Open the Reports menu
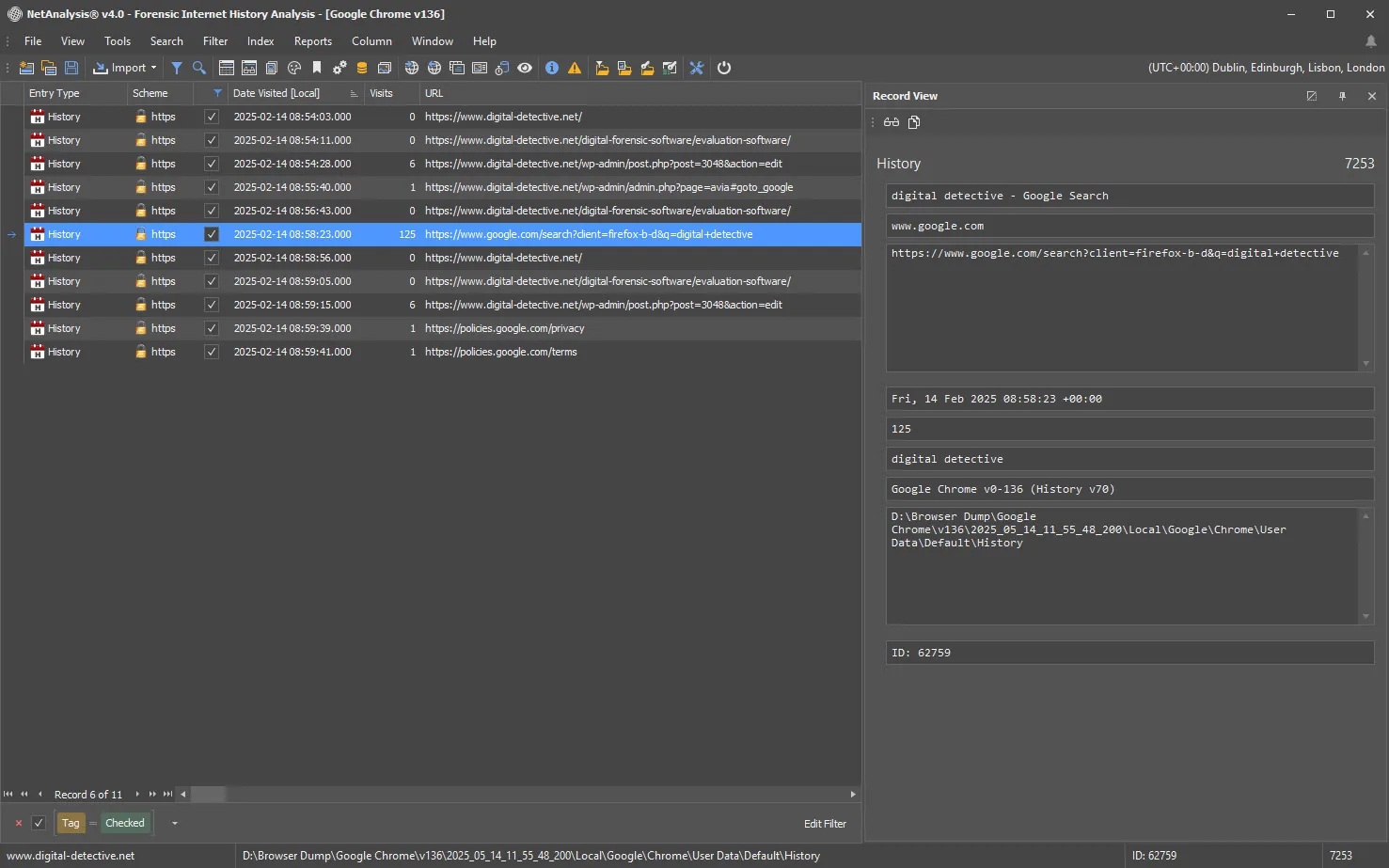 [x=313, y=41]
